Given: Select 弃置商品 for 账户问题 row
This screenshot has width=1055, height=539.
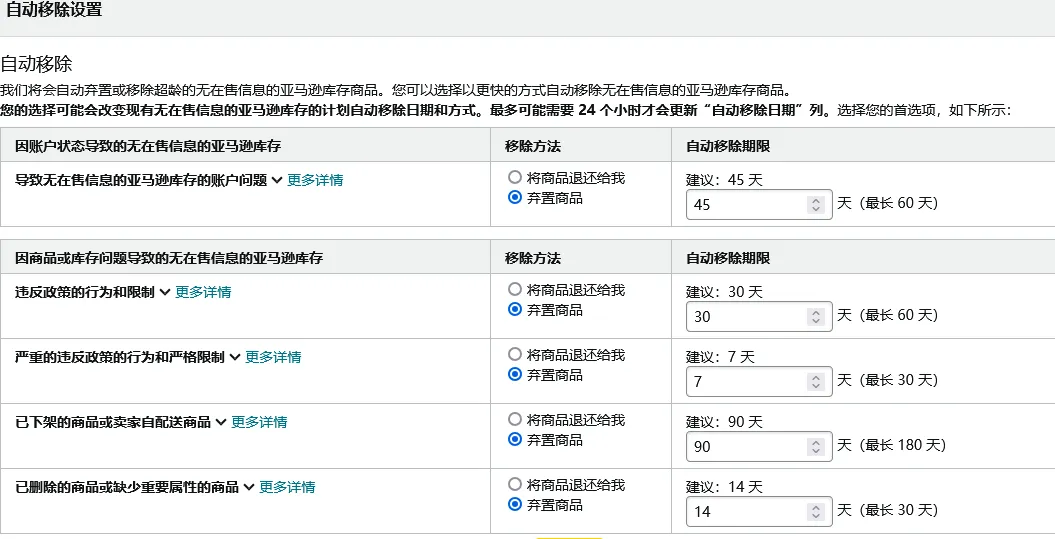Looking at the screenshot, I should [515, 198].
